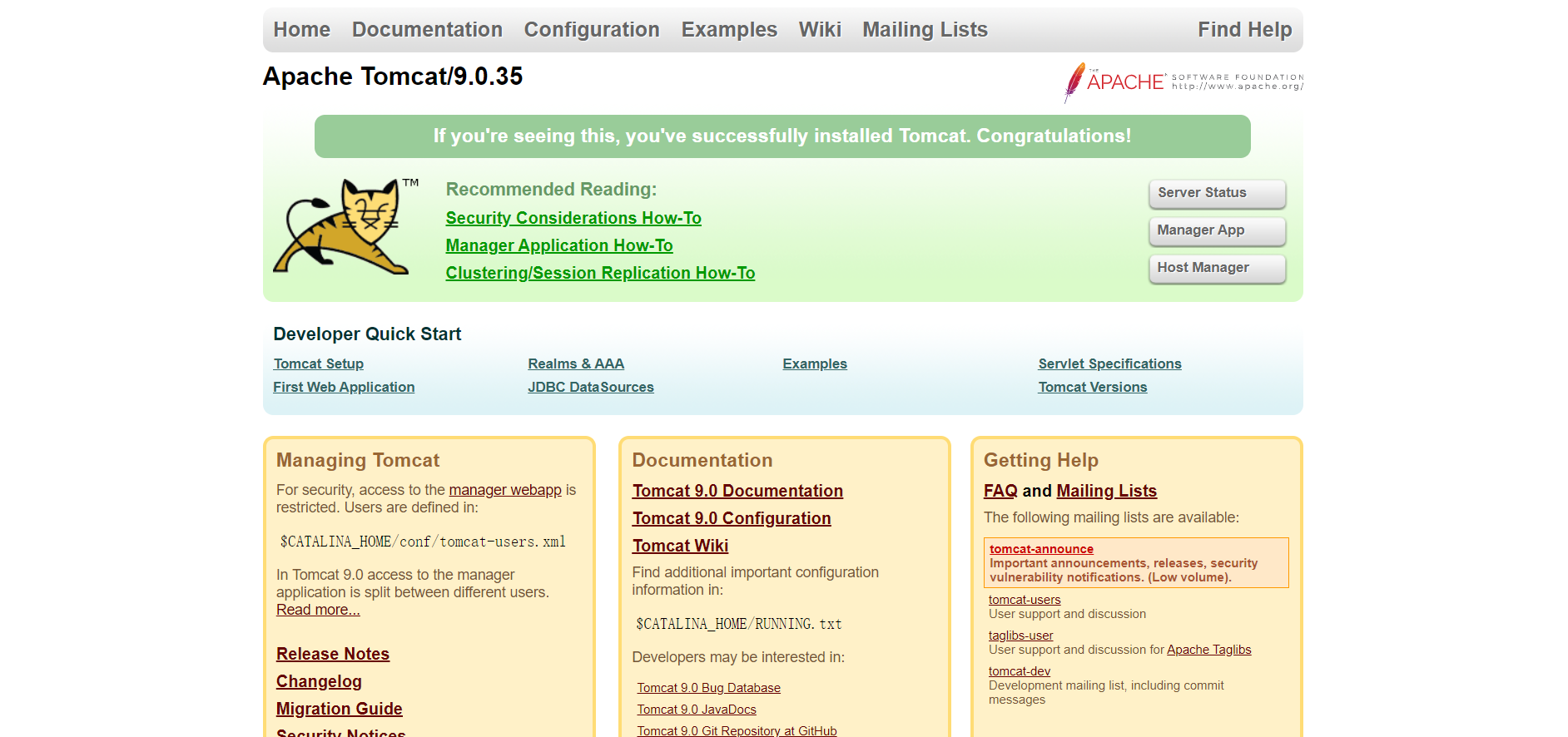Click the successful install congratulations banner
The height and width of the screenshot is (737, 1568).
782,136
